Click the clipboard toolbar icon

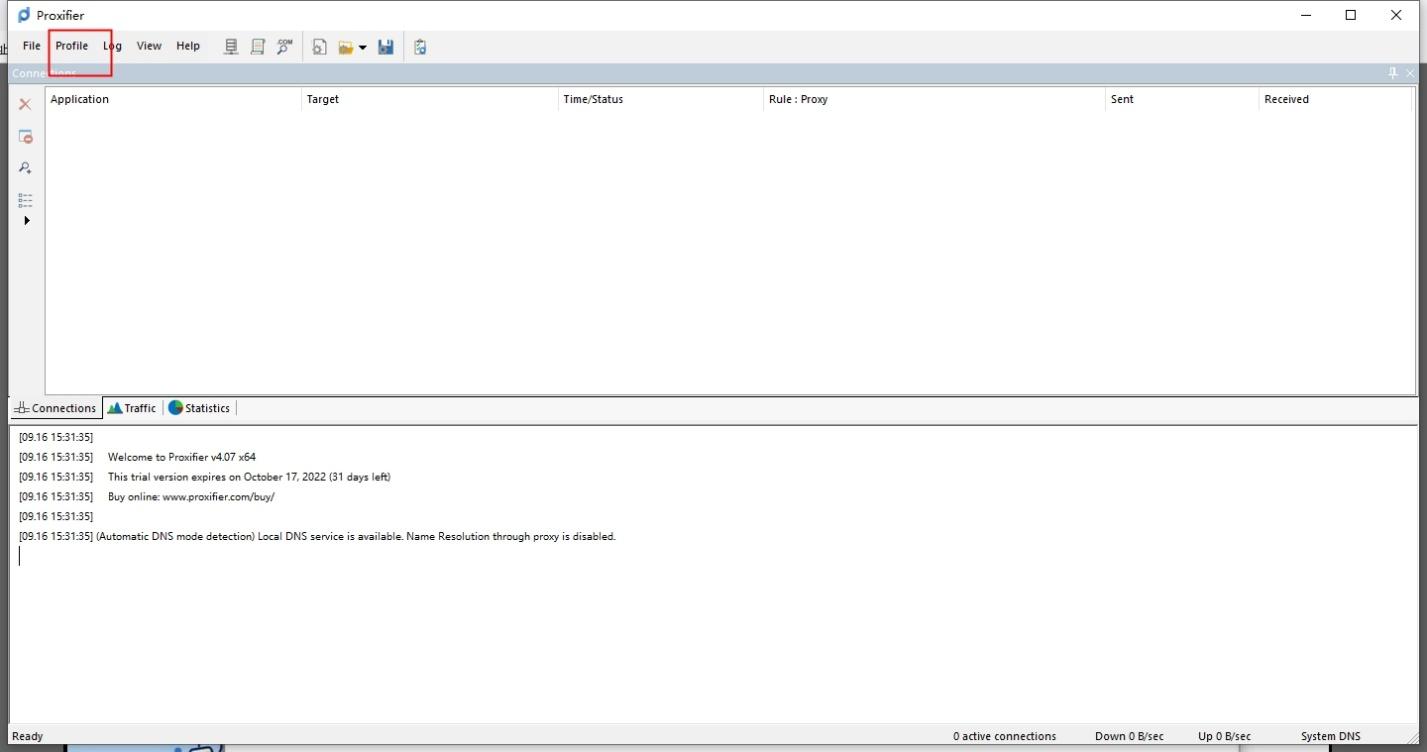click(419, 46)
